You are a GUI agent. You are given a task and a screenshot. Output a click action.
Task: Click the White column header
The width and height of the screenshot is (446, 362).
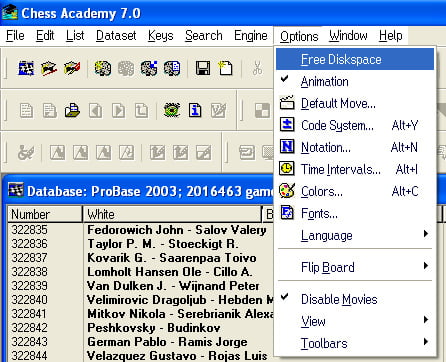173,214
